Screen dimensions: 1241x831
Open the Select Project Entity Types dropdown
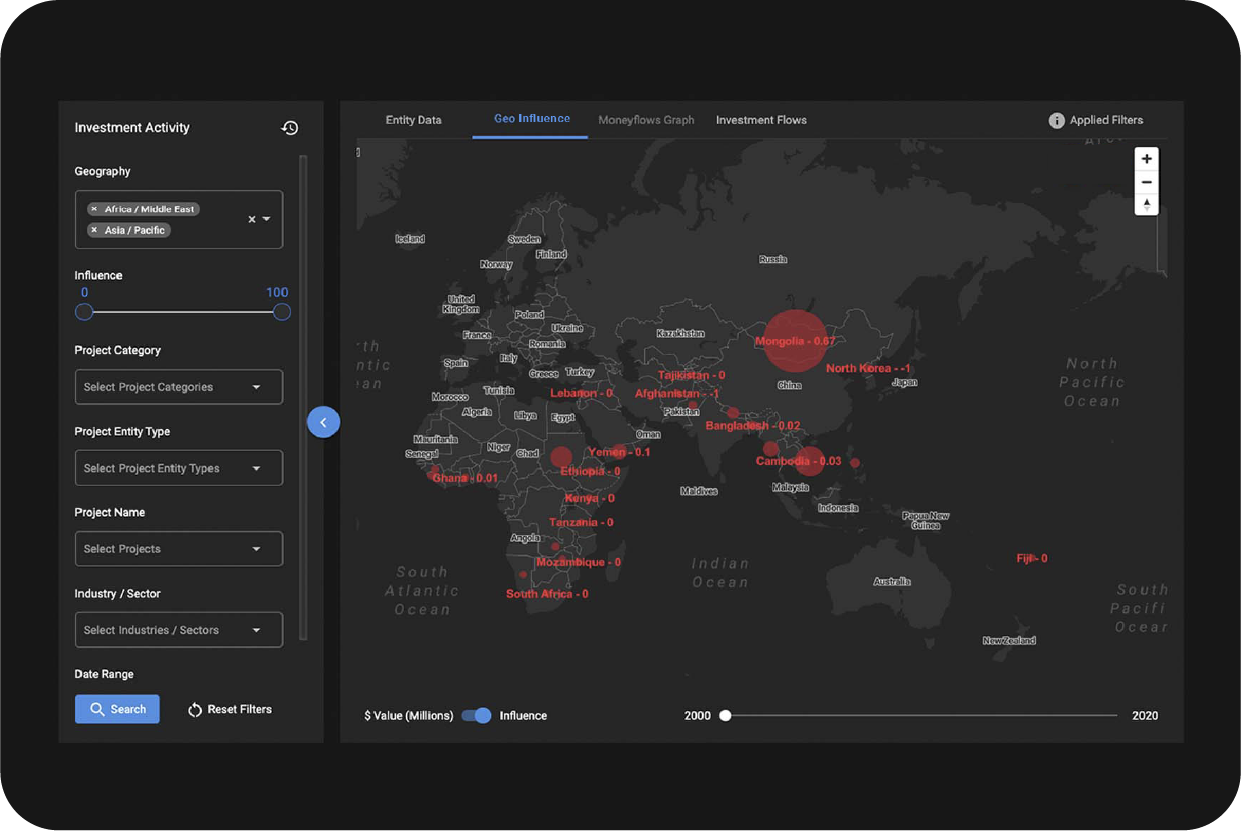point(178,467)
